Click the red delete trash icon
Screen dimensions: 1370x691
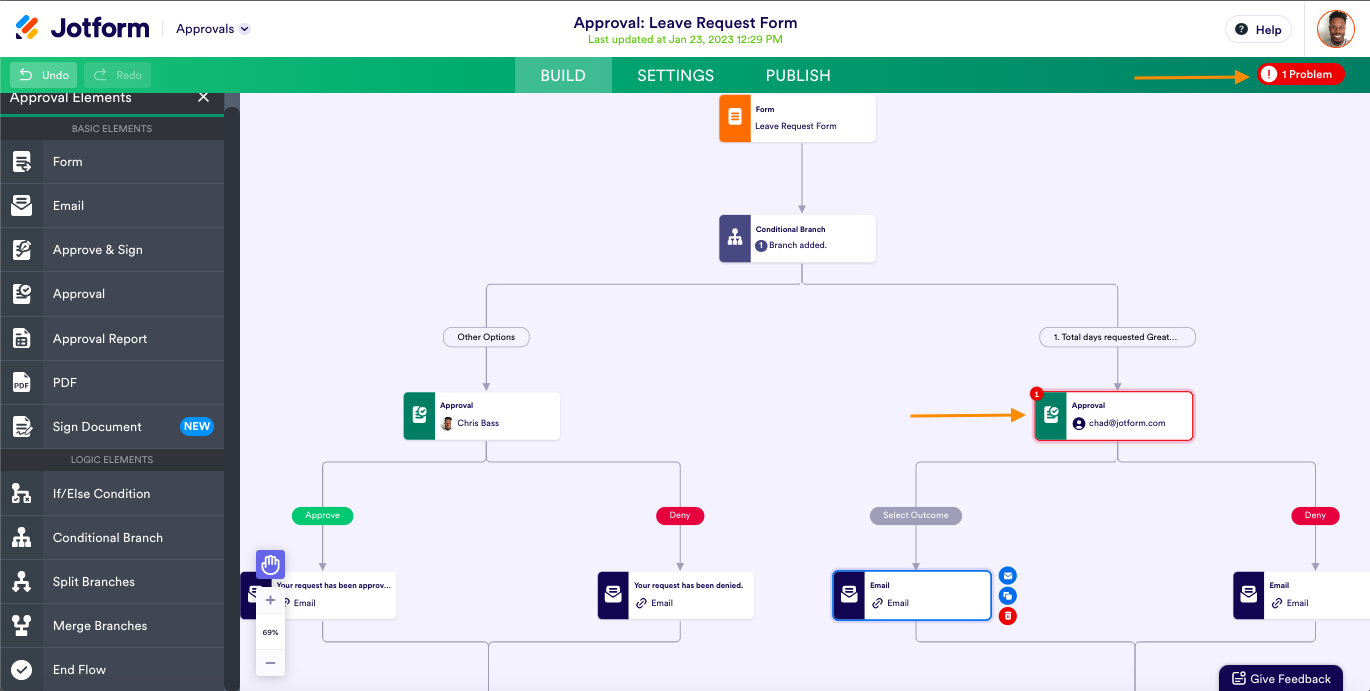[x=1008, y=616]
